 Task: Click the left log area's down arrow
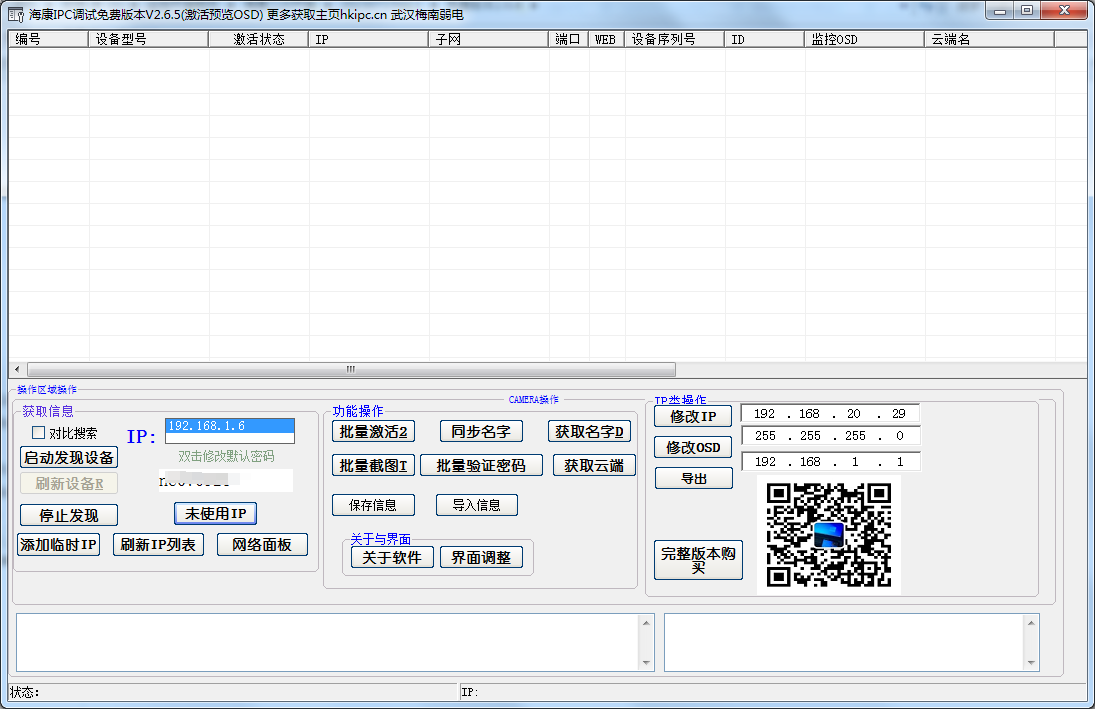pyautogui.click(x=646, y=663)
